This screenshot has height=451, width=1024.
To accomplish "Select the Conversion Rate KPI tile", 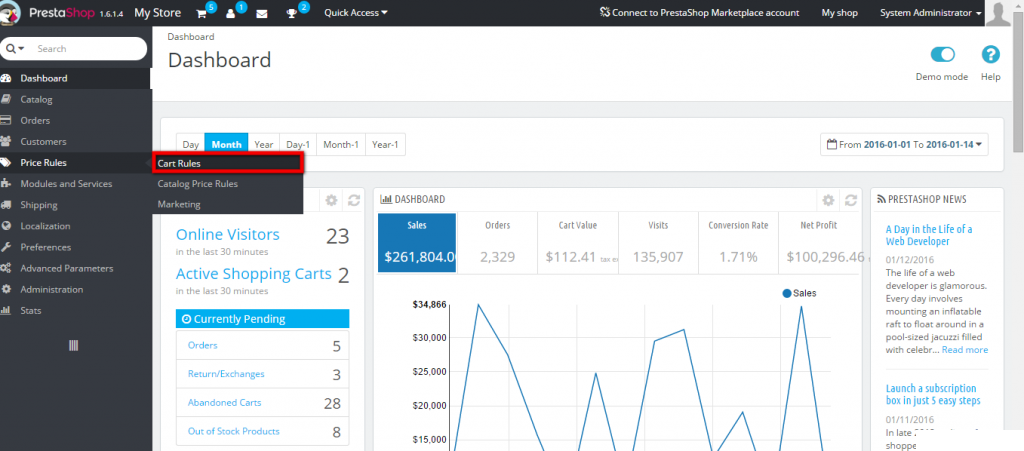I will pos(739,242).
